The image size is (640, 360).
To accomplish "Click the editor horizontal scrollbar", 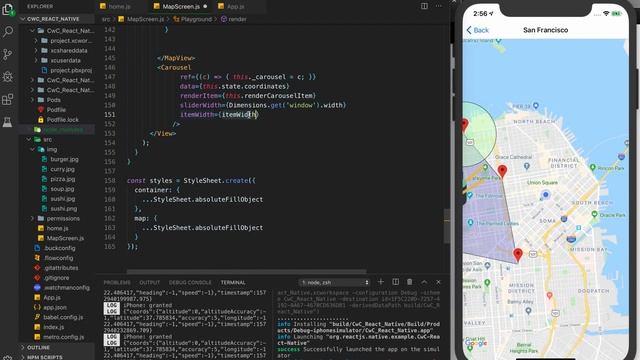I will [x=247, y=271].
